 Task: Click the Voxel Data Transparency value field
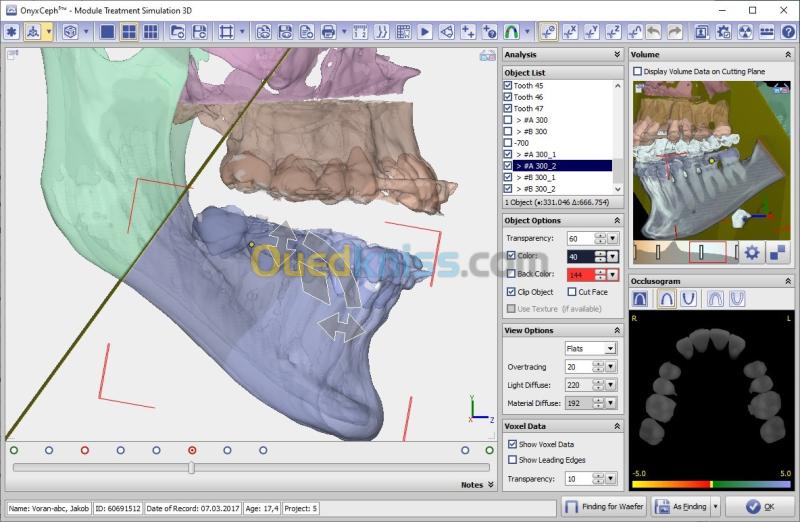coord(579,479)
